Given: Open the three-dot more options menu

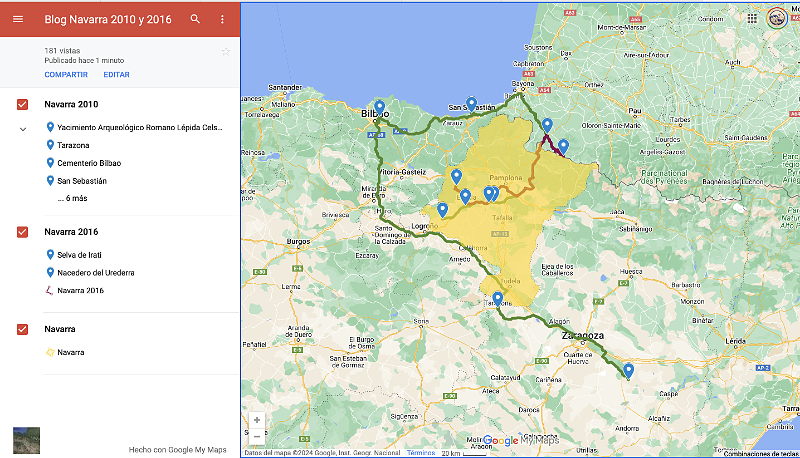Looking at the screenshot, I should coord(222,19).
